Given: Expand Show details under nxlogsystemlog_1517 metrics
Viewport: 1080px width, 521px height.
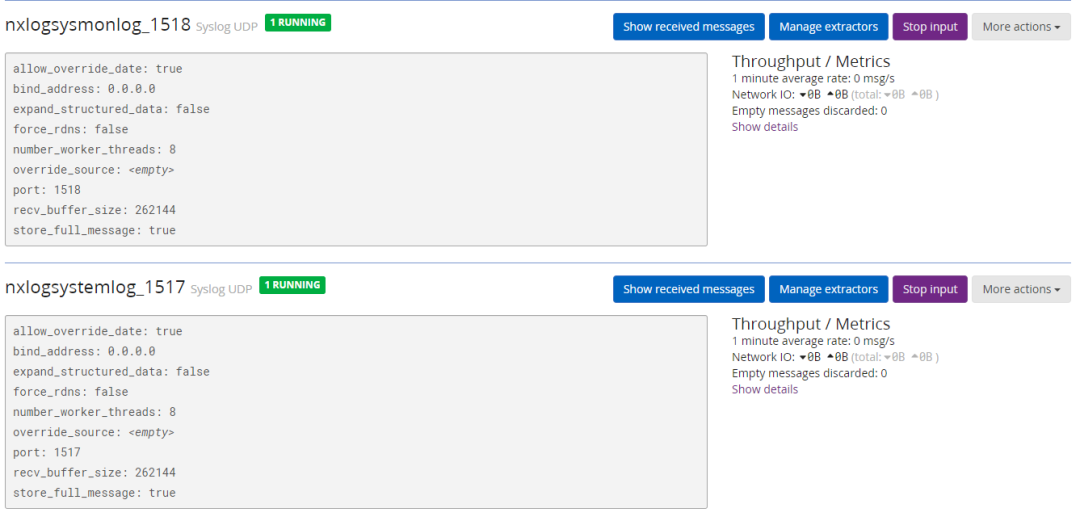Looking at the screenshot, I should click(764, 389).
